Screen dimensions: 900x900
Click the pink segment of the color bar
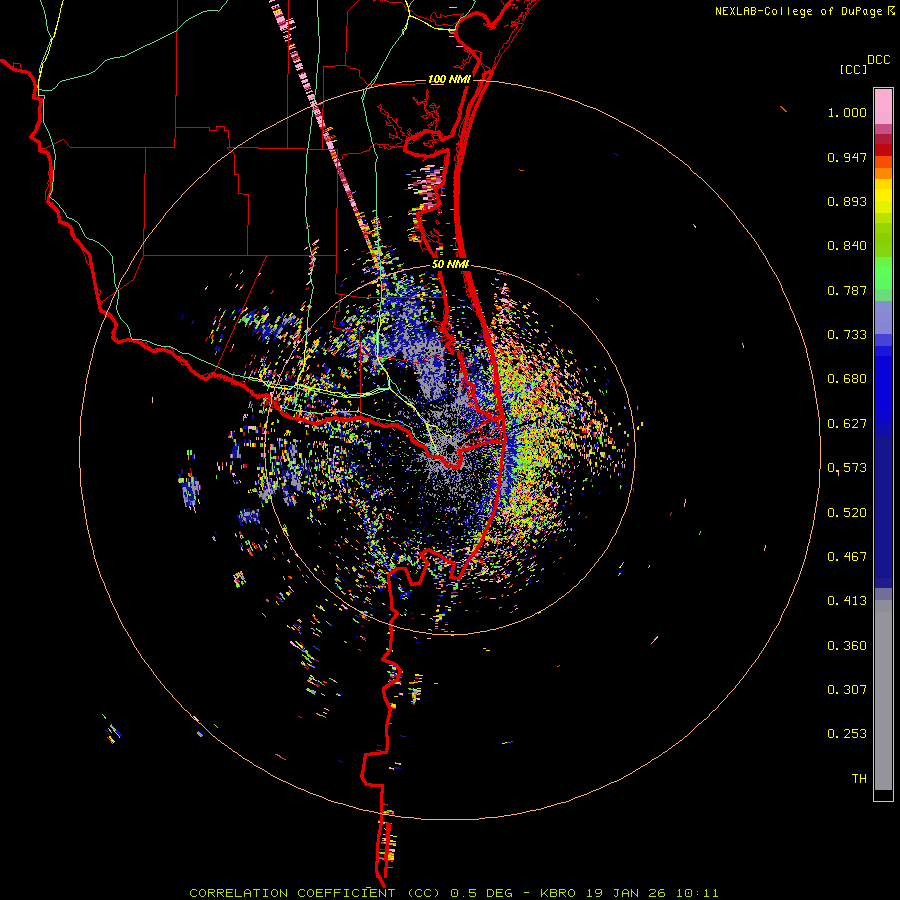pos(883,106)
